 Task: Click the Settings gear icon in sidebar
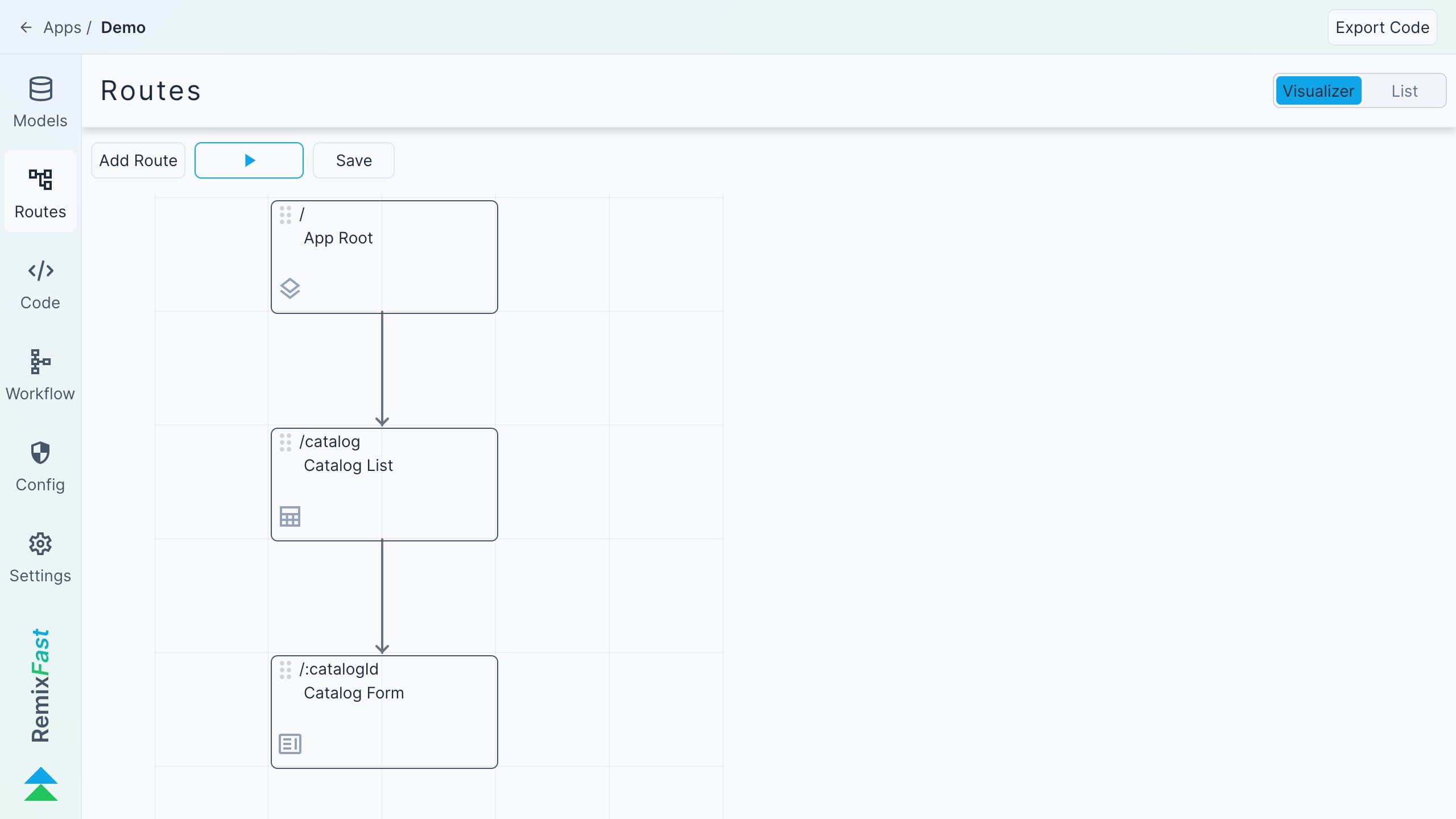(x=40, y=544)
